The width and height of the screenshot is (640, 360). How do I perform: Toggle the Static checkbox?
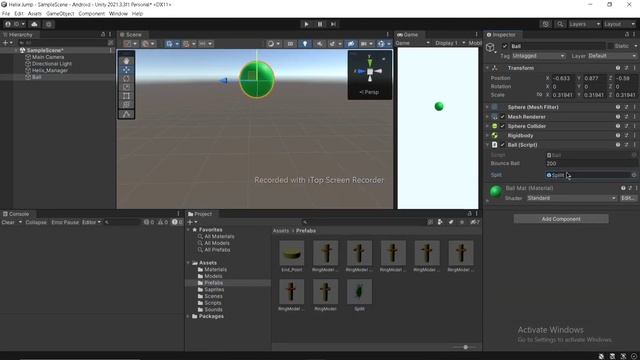pyautogui.click(x=611, y=46)
